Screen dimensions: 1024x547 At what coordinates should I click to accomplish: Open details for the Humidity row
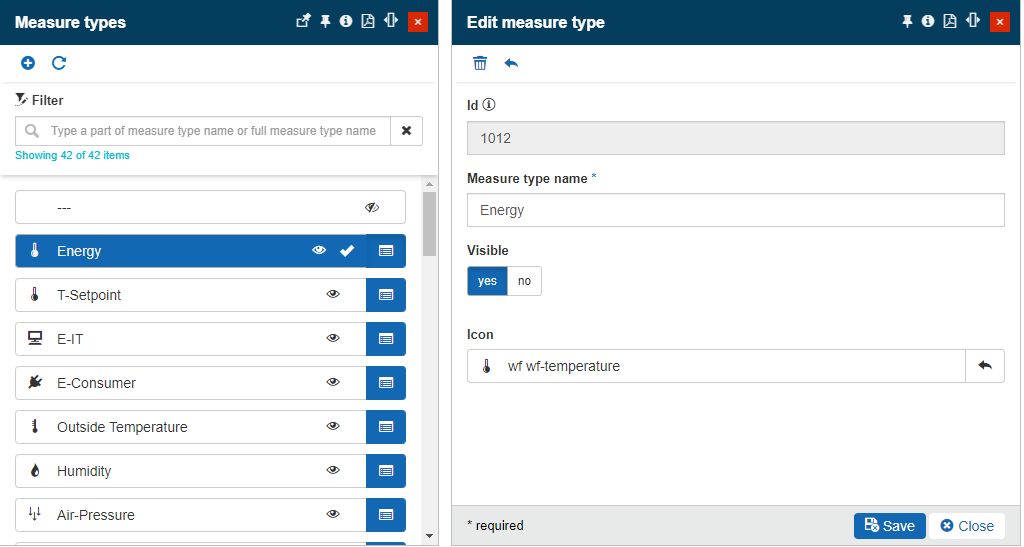[x=386, y=471]
